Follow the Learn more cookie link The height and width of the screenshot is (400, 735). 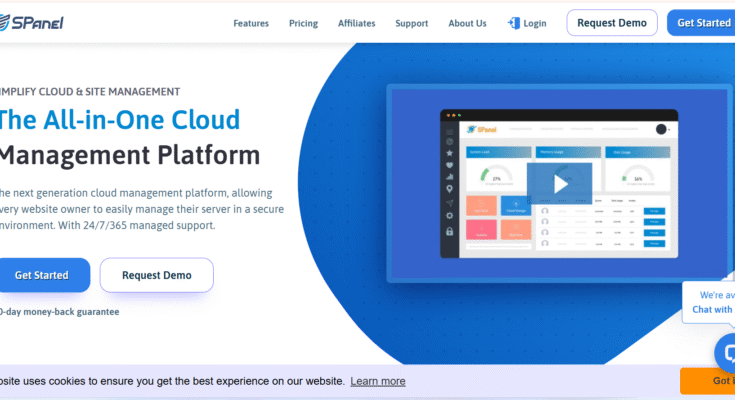(378, 381)
